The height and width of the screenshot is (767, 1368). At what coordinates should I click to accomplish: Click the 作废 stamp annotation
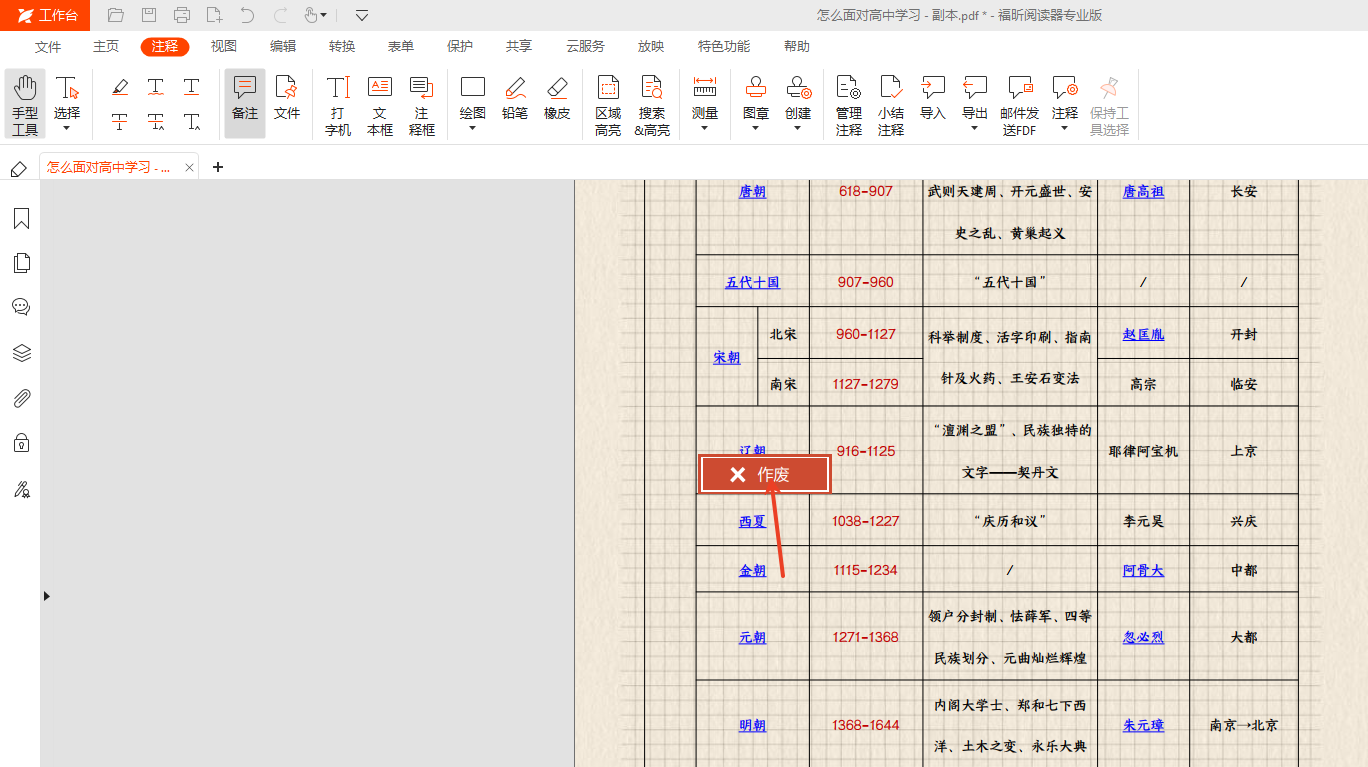(x=765, y=475)
